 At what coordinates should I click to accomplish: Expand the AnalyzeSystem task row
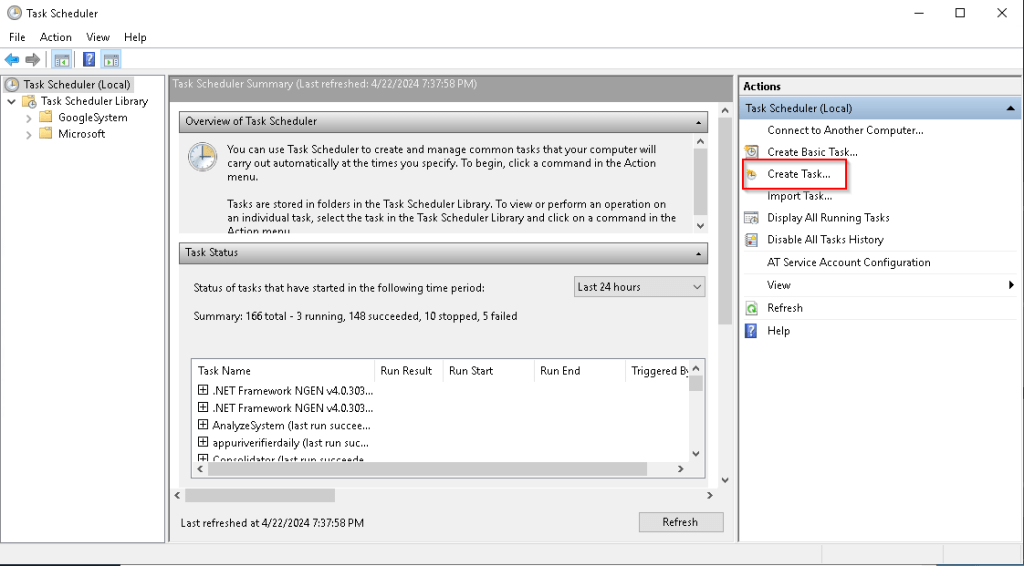(203, 425)
